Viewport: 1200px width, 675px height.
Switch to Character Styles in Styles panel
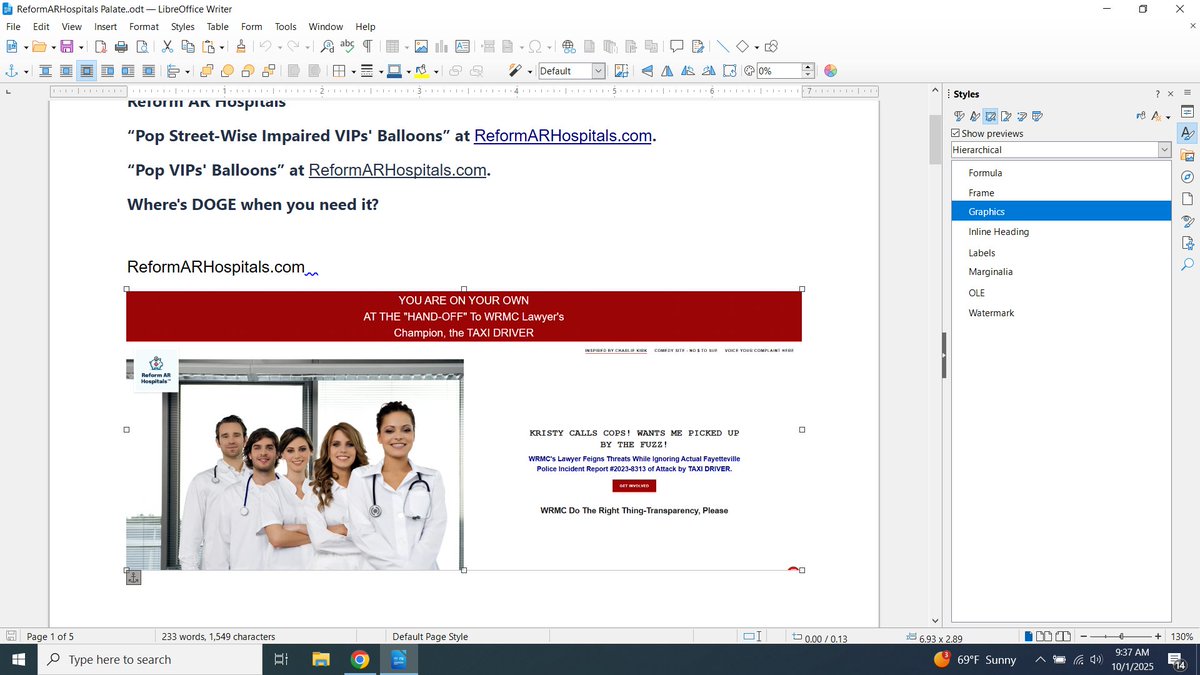[x=974, y=116]
